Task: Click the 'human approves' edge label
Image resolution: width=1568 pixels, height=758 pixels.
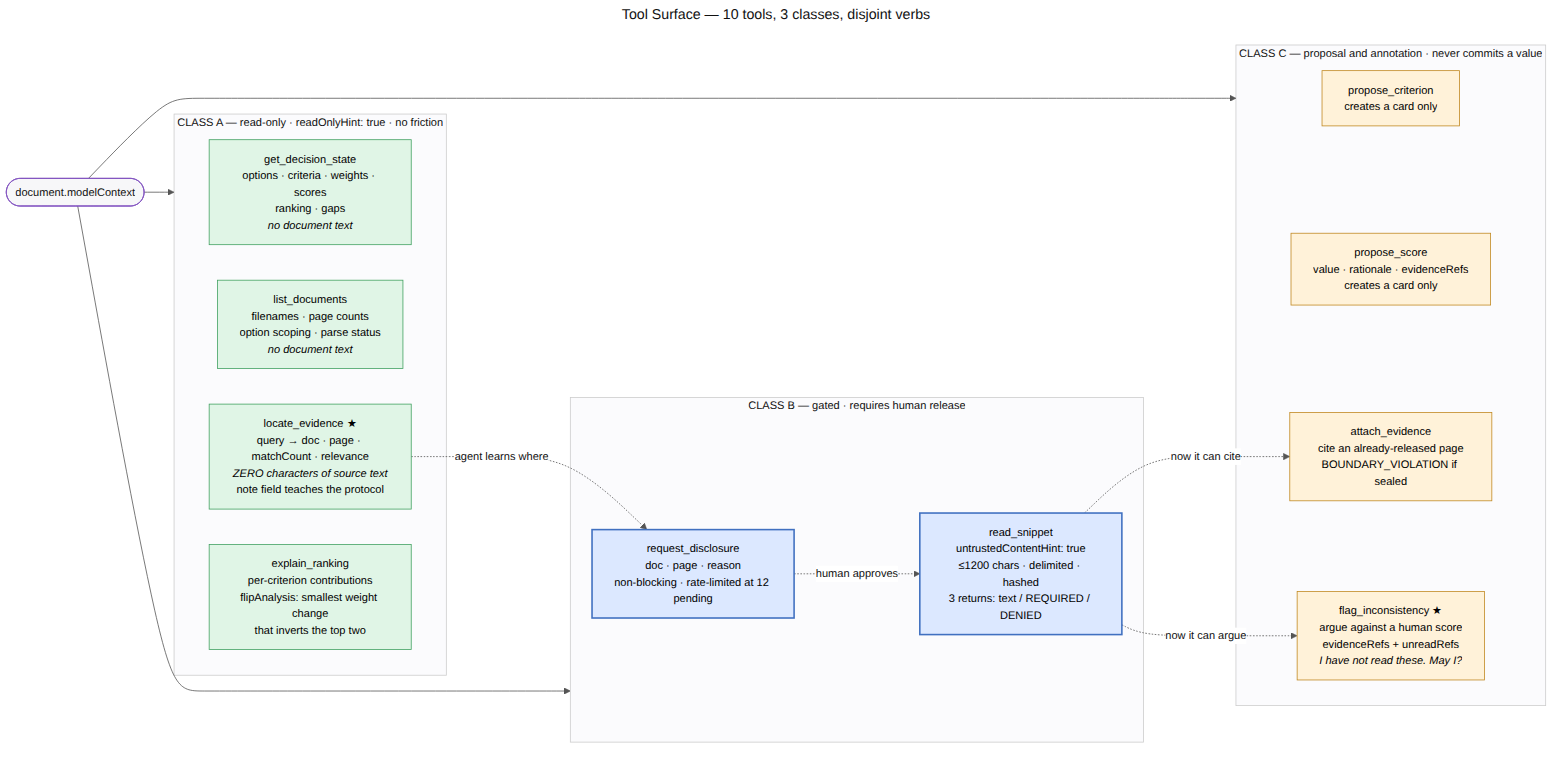Action: pos(857,574)
